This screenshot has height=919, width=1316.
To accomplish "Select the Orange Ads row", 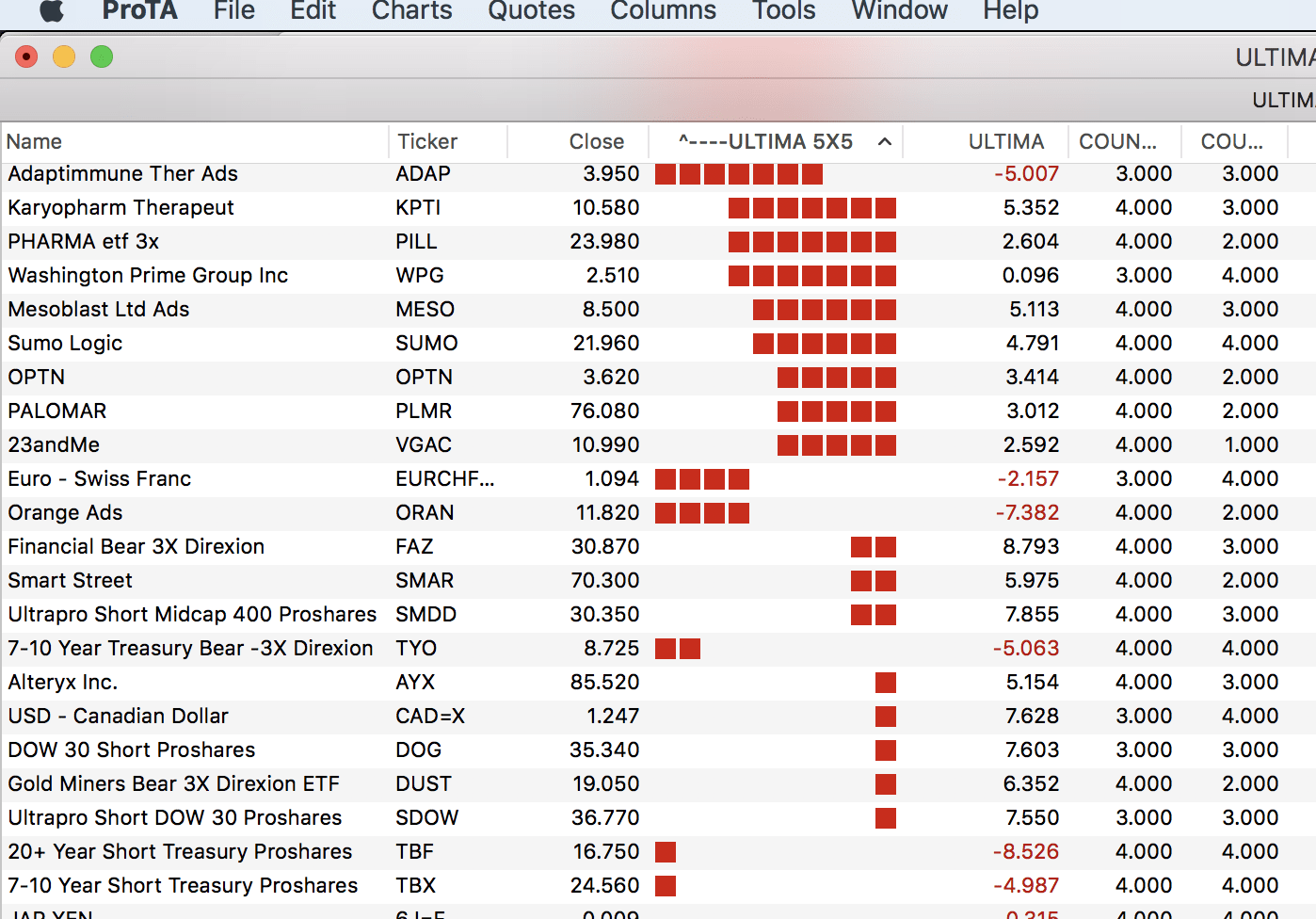I will tap(658, 513).
